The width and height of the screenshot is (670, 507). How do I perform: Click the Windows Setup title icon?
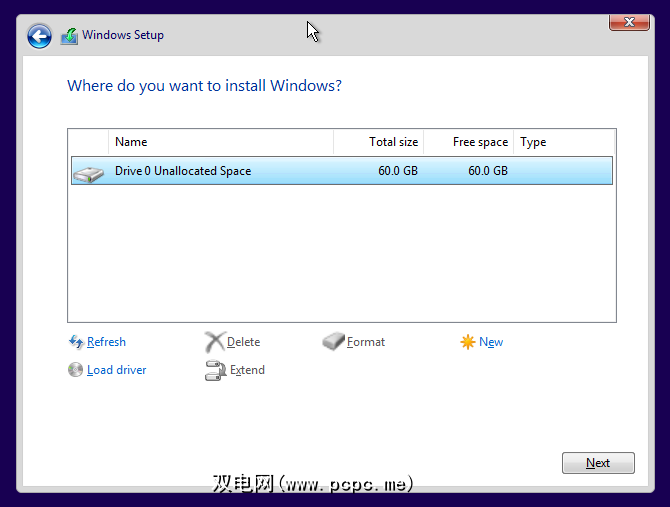69,36
